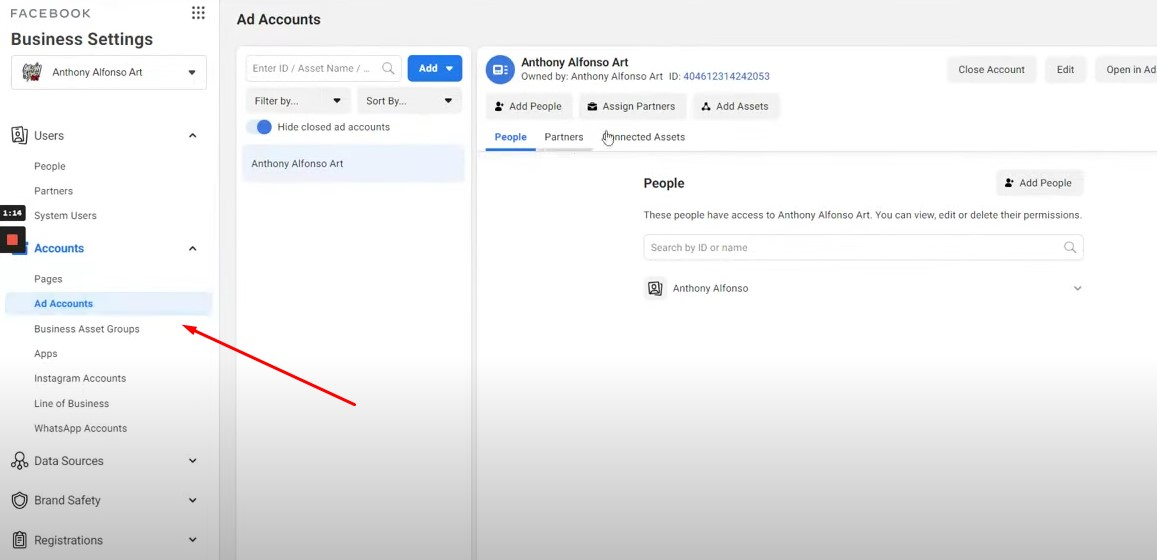The image size is (1157, 560).
Task: Switch to the Partners tab
Action: click(x=564, y=137)
